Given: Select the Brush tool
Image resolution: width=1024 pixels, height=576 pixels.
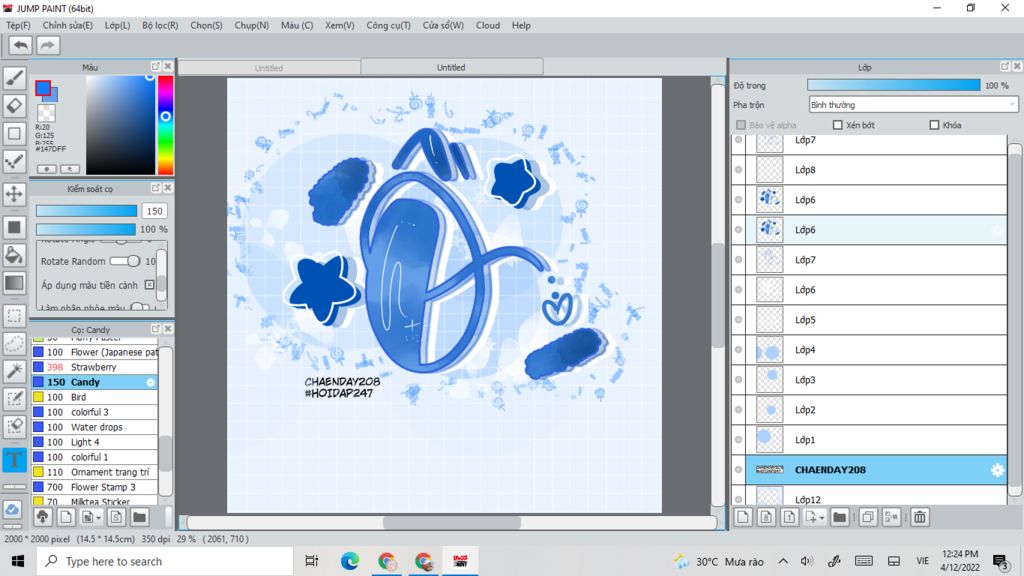Looking at the screenshot, I should [x=14, y=78].
